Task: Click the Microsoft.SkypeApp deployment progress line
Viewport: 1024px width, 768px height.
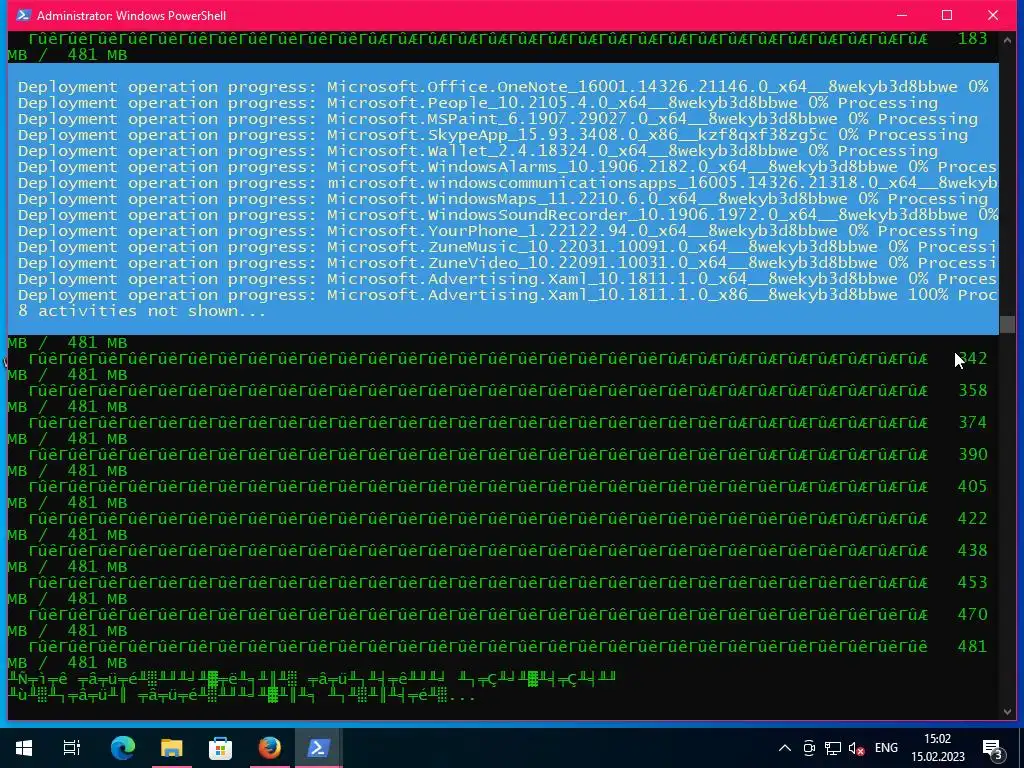Action: (492, 135)
